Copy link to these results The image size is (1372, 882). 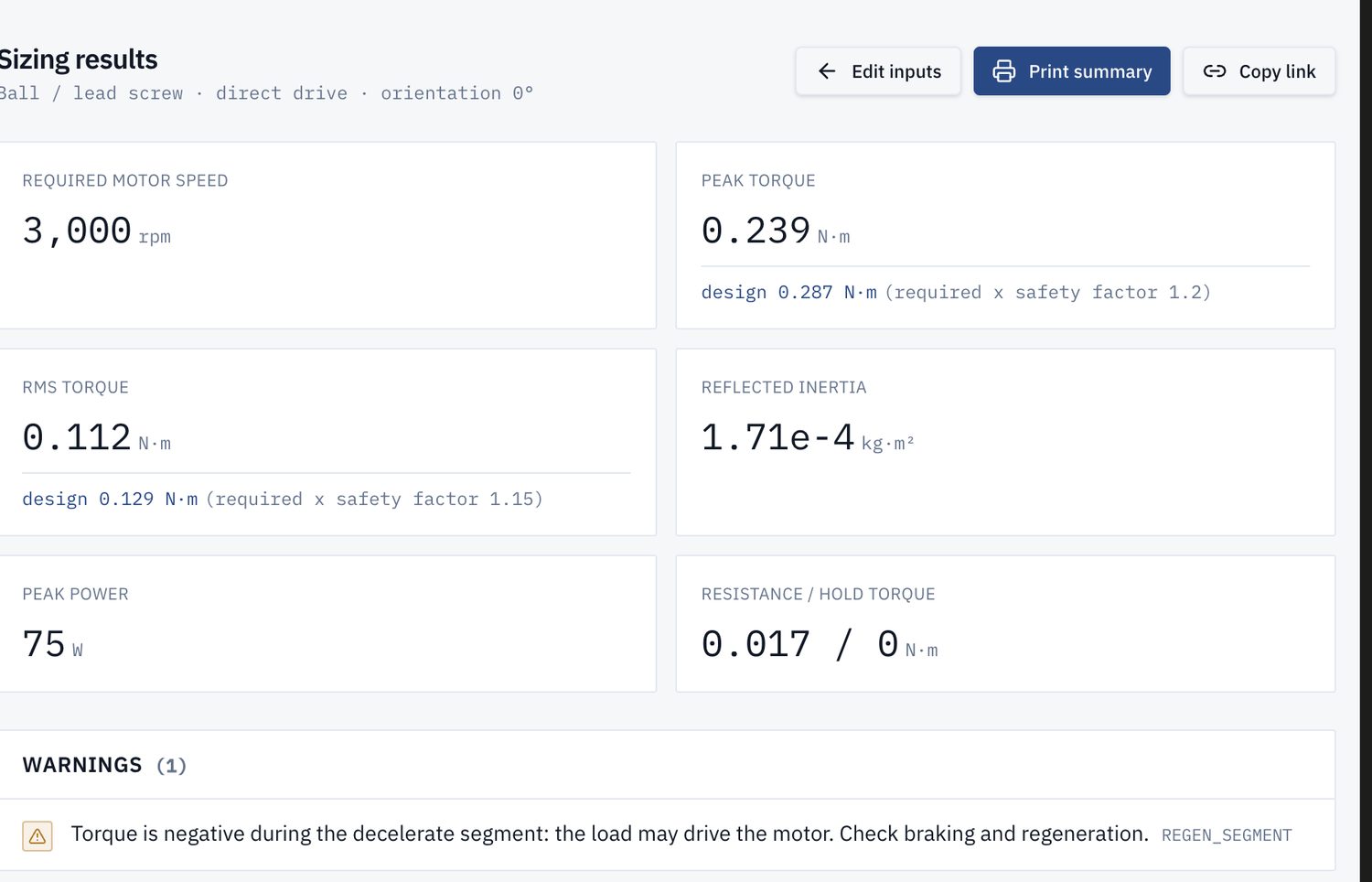pos(1259,71)
